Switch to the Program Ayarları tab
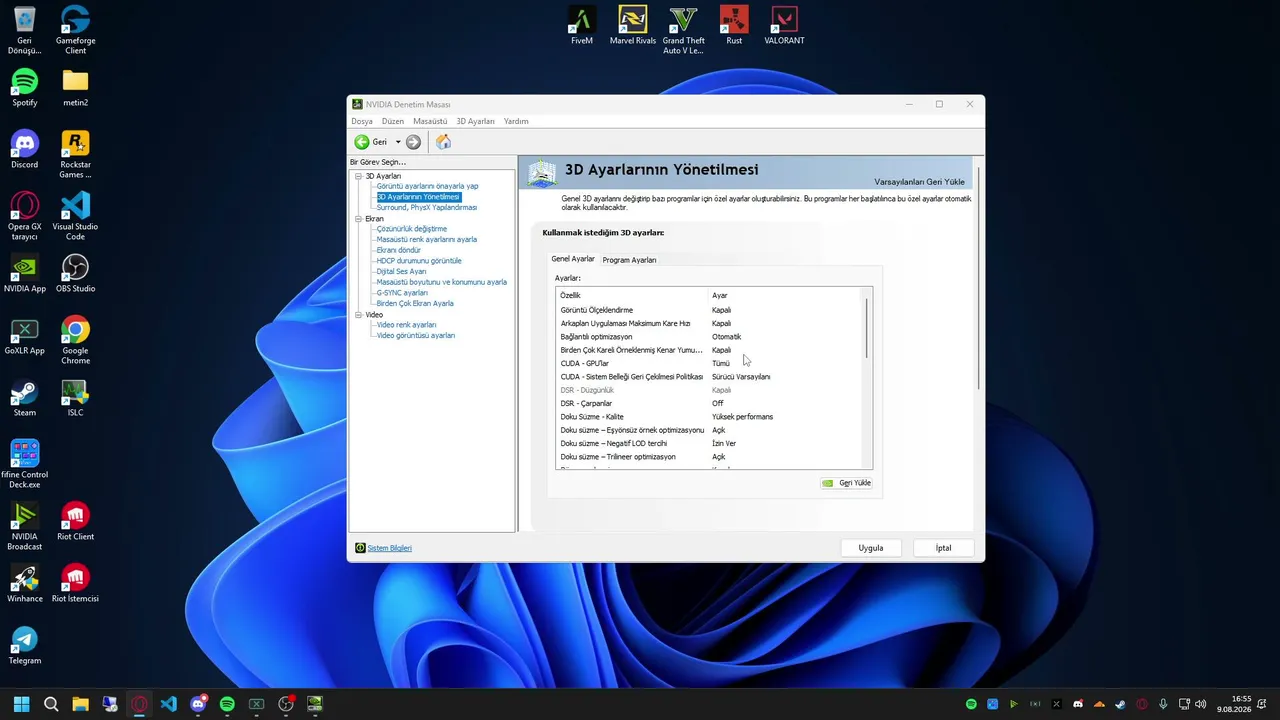 (629, 260)
